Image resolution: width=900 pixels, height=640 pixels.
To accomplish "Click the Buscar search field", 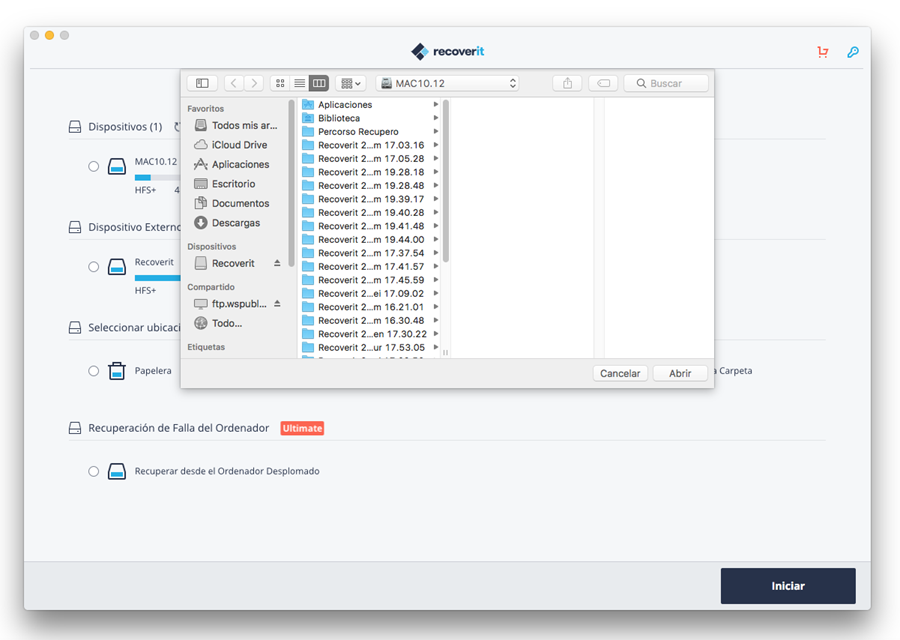I will [x=666, y=83].
